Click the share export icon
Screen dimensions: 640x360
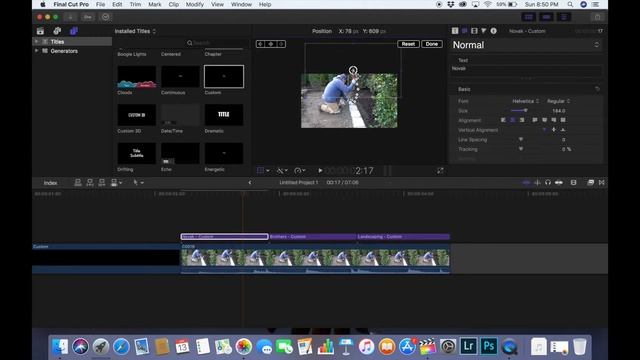point(598,17)
